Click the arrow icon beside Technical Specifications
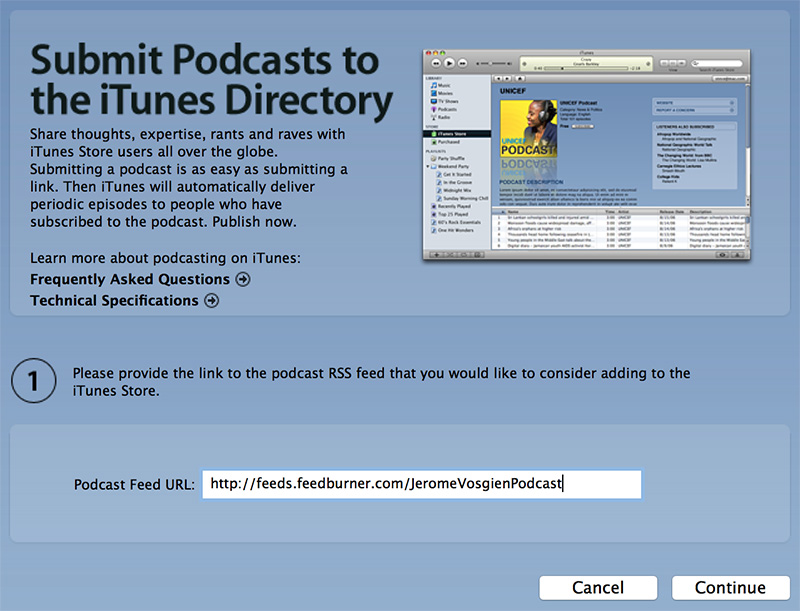 (x=212, y=301)
